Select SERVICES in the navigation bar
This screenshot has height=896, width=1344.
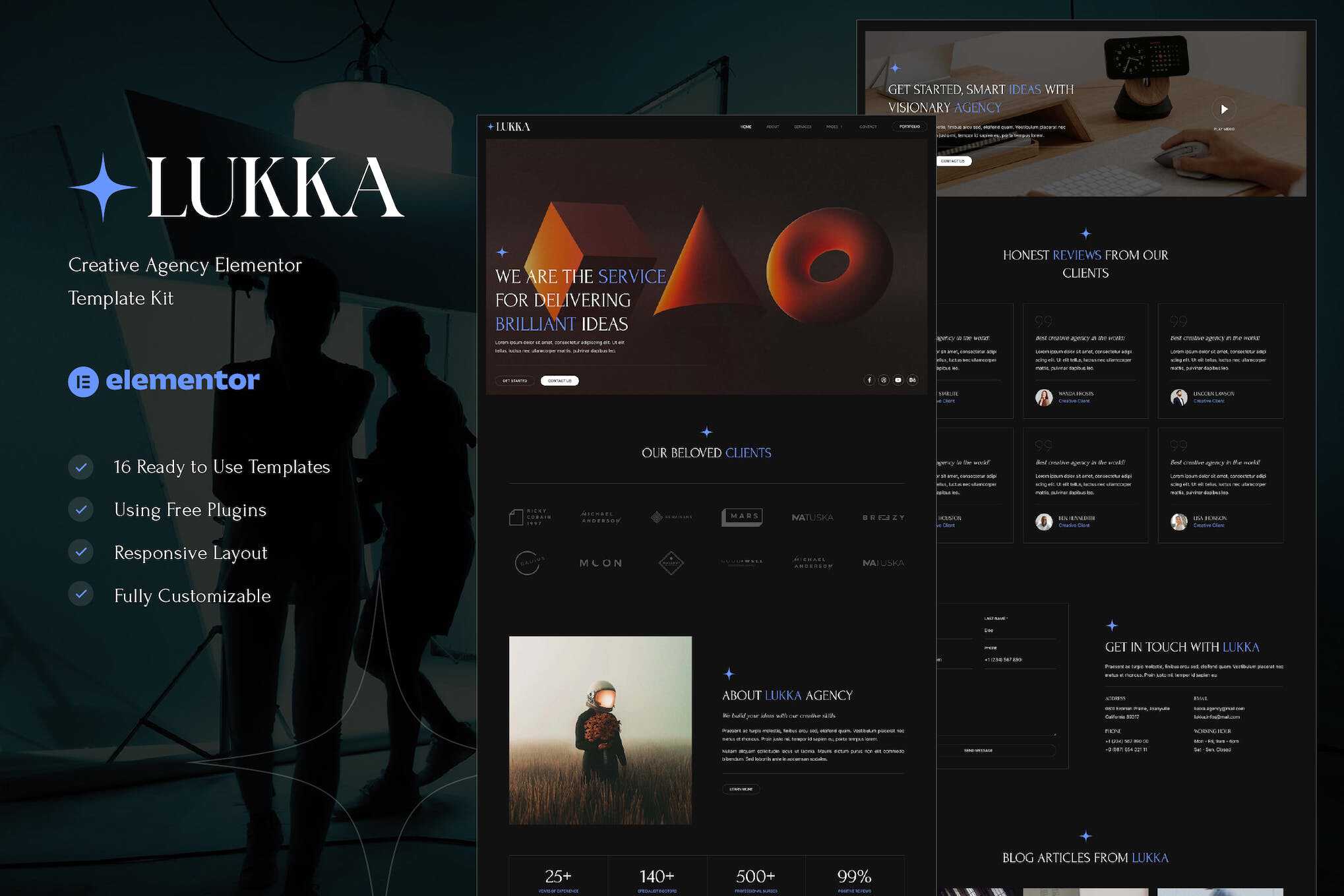point(803,127)
